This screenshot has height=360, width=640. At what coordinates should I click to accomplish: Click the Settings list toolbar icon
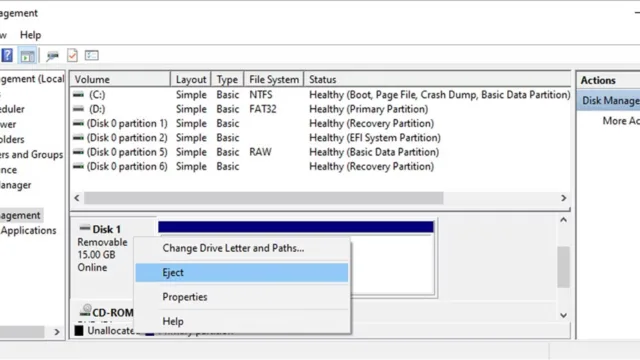[x=92, y=55]
